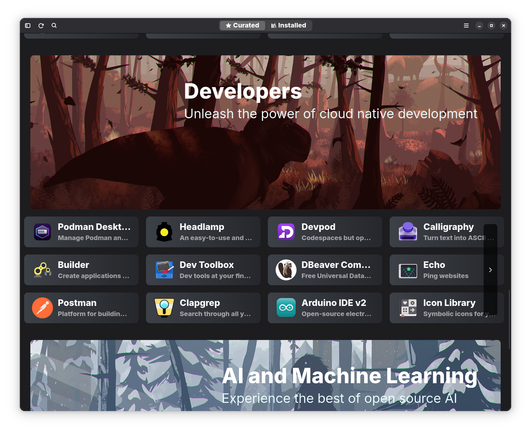531x433 pixels.
Task: Click the Devpod purple icon
Action: pos(286,232)
